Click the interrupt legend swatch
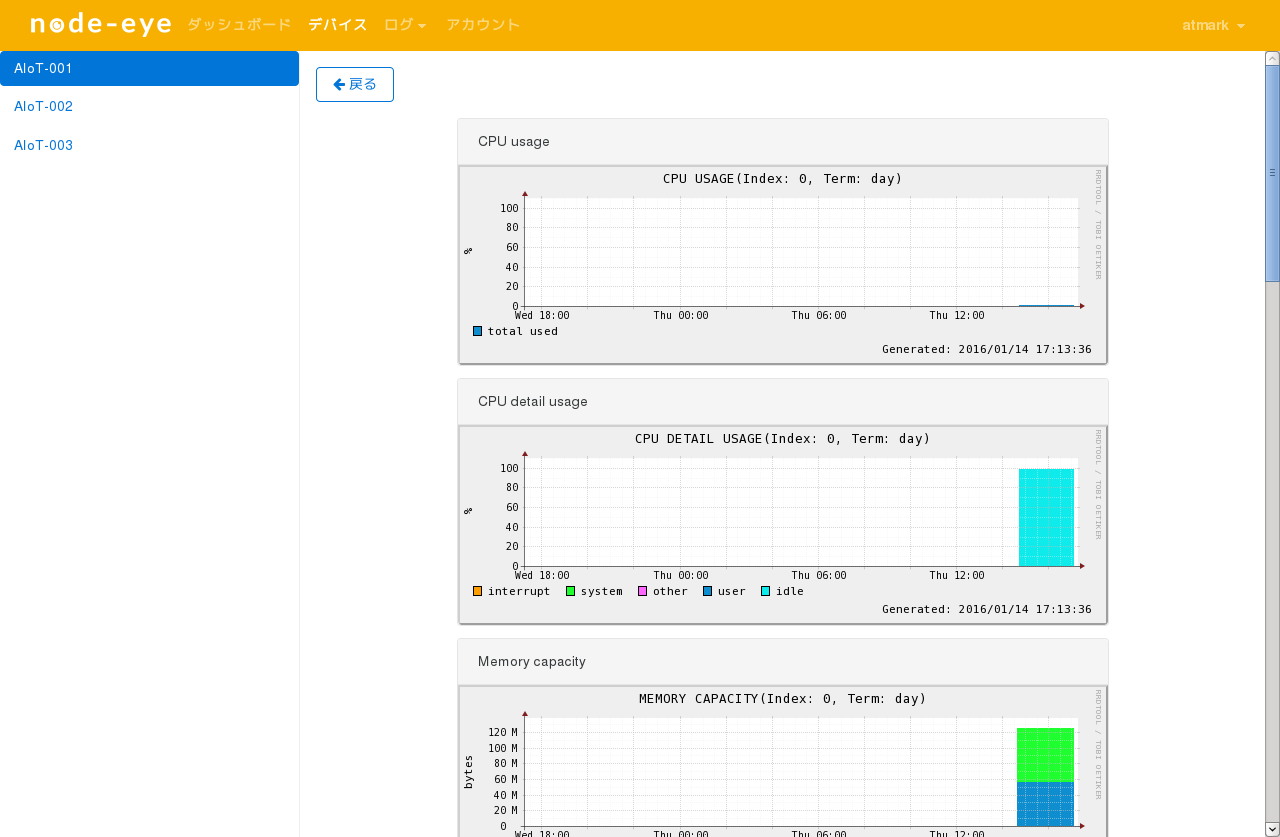Viewport: 1280px width, 837px height. (477, 591)
